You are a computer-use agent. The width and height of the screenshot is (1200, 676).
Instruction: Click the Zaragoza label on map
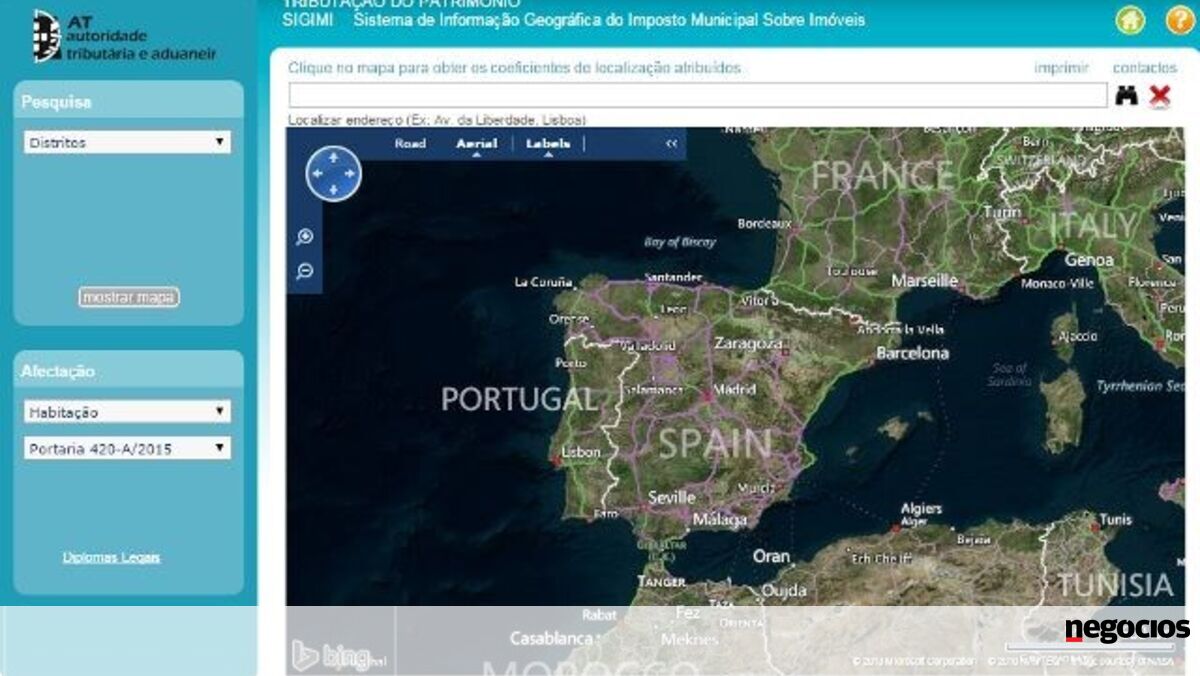(749, 344)
